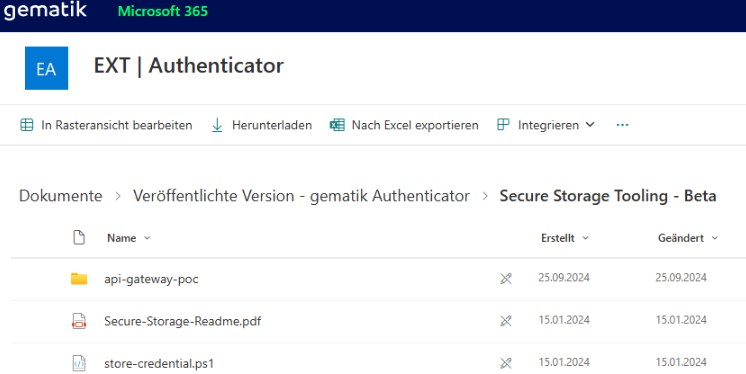Click the pin icon beside Secure-Storage-Readme.pdf
Viewport: 746px width, 374px height.
pyautogui.click(x=506, y=321)
